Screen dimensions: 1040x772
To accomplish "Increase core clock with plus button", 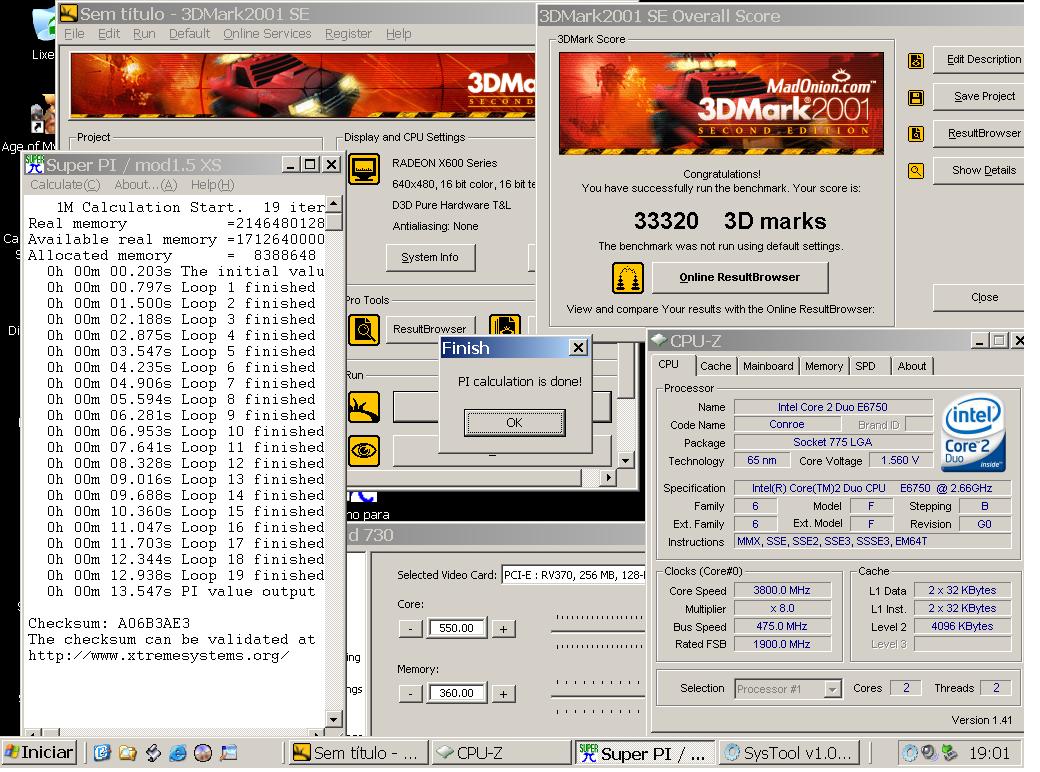I will [x=503, y=629].
